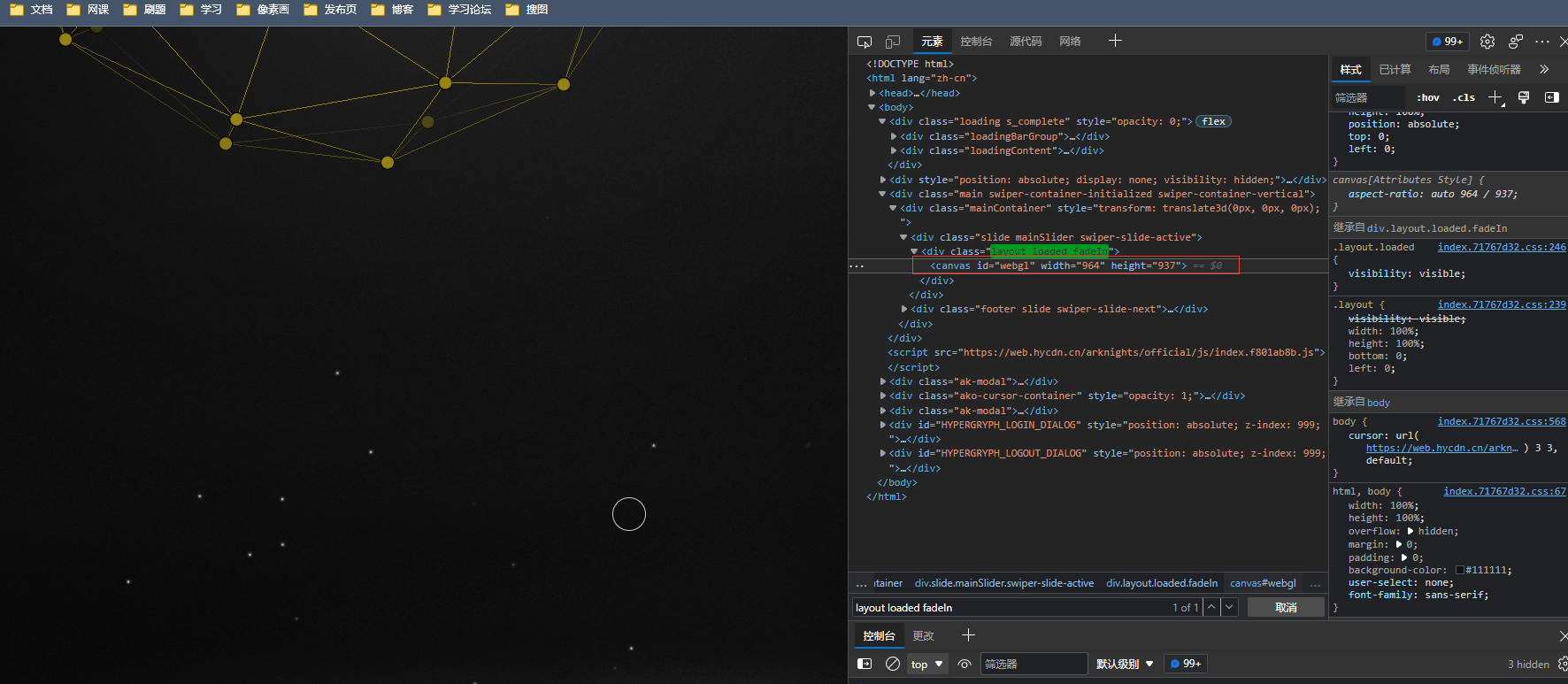The image size is (1568, 684).
Task: Open stylesheet link index.71767d32.css:67
Action: point(1504,491)
